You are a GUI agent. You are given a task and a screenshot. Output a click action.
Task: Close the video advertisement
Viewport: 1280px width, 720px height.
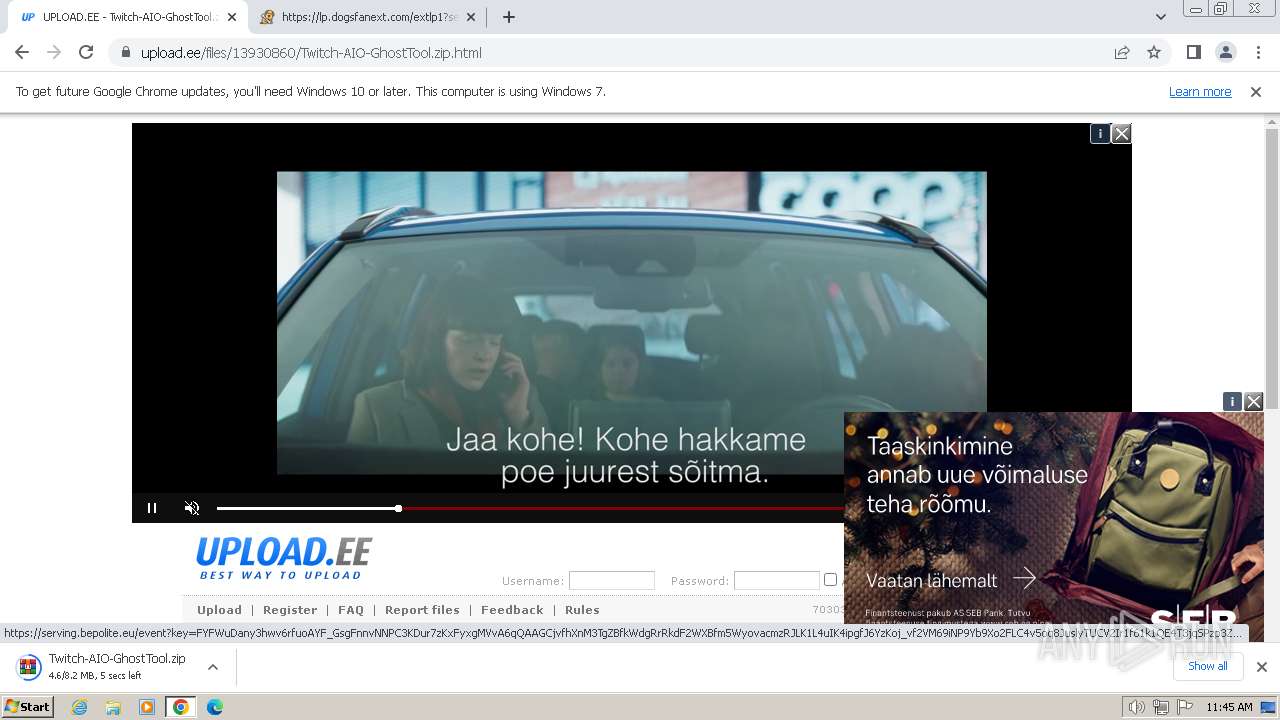1122,133
